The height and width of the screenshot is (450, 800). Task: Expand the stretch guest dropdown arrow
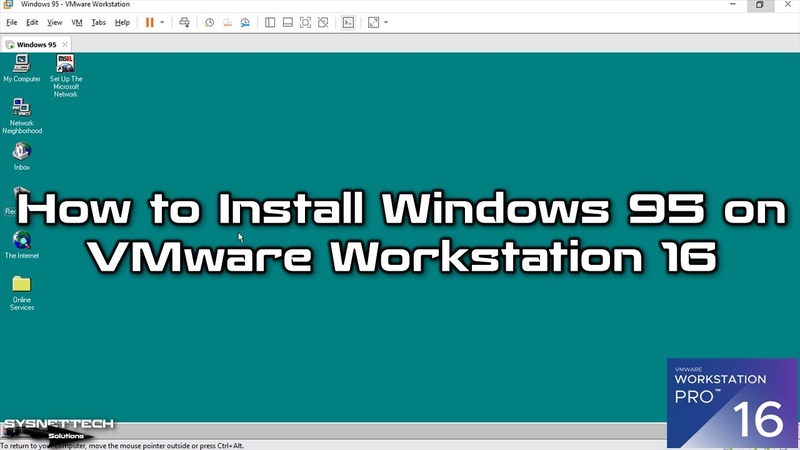click(386, 22)
